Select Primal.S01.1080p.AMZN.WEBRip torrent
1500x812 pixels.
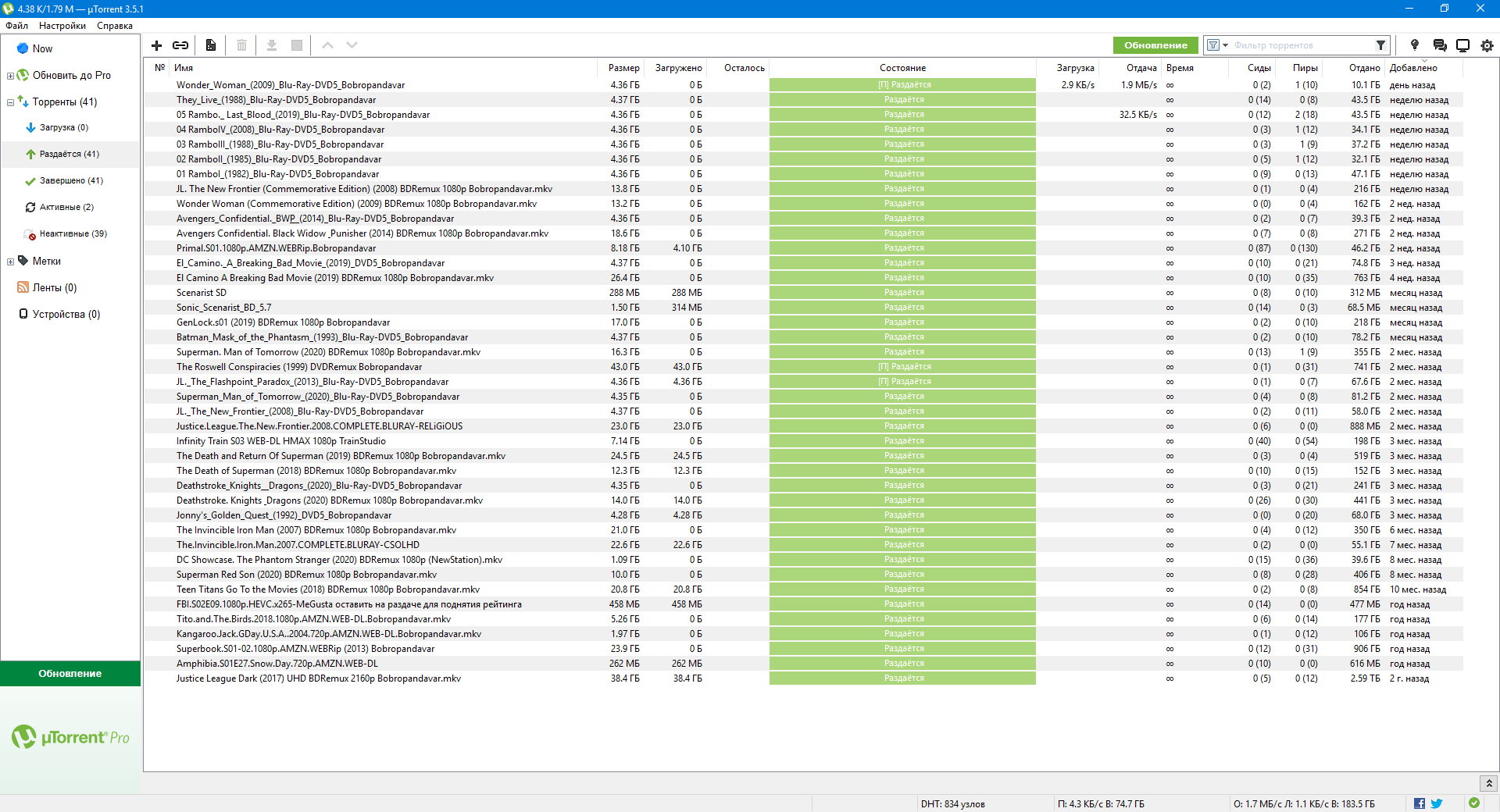[x=802, y=248]
